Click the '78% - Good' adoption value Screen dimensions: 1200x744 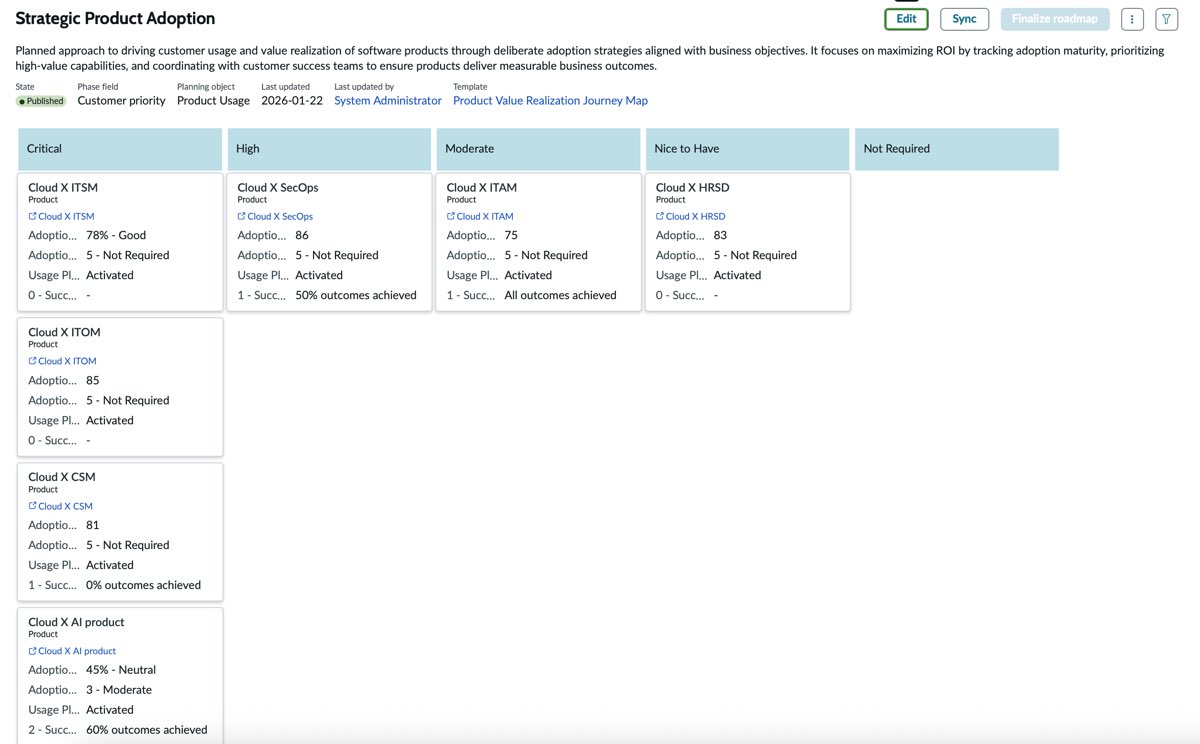click(x=116, y=235)
